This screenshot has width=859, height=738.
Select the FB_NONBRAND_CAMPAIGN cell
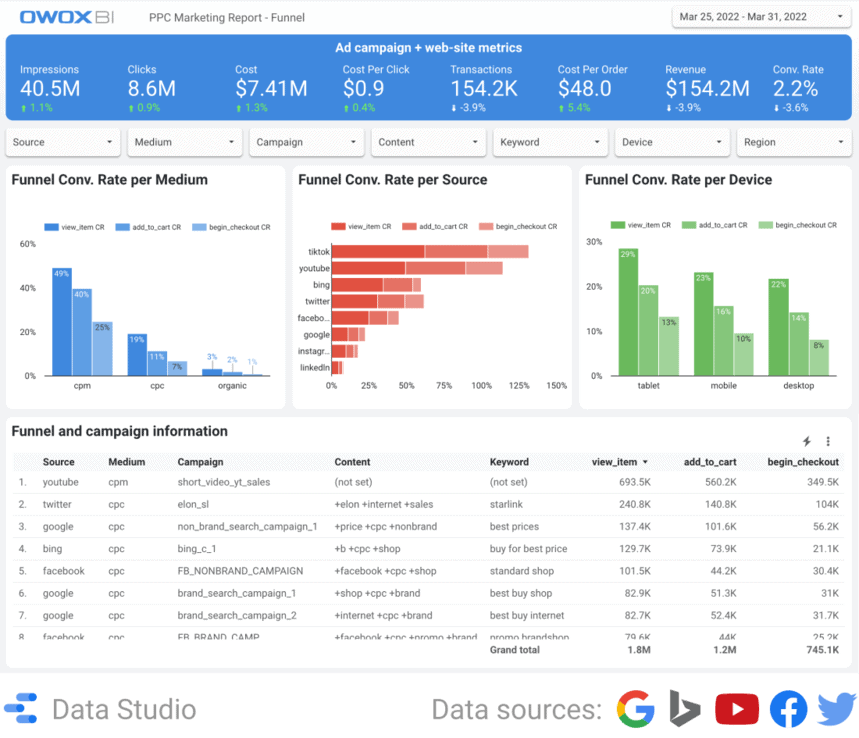240,571
